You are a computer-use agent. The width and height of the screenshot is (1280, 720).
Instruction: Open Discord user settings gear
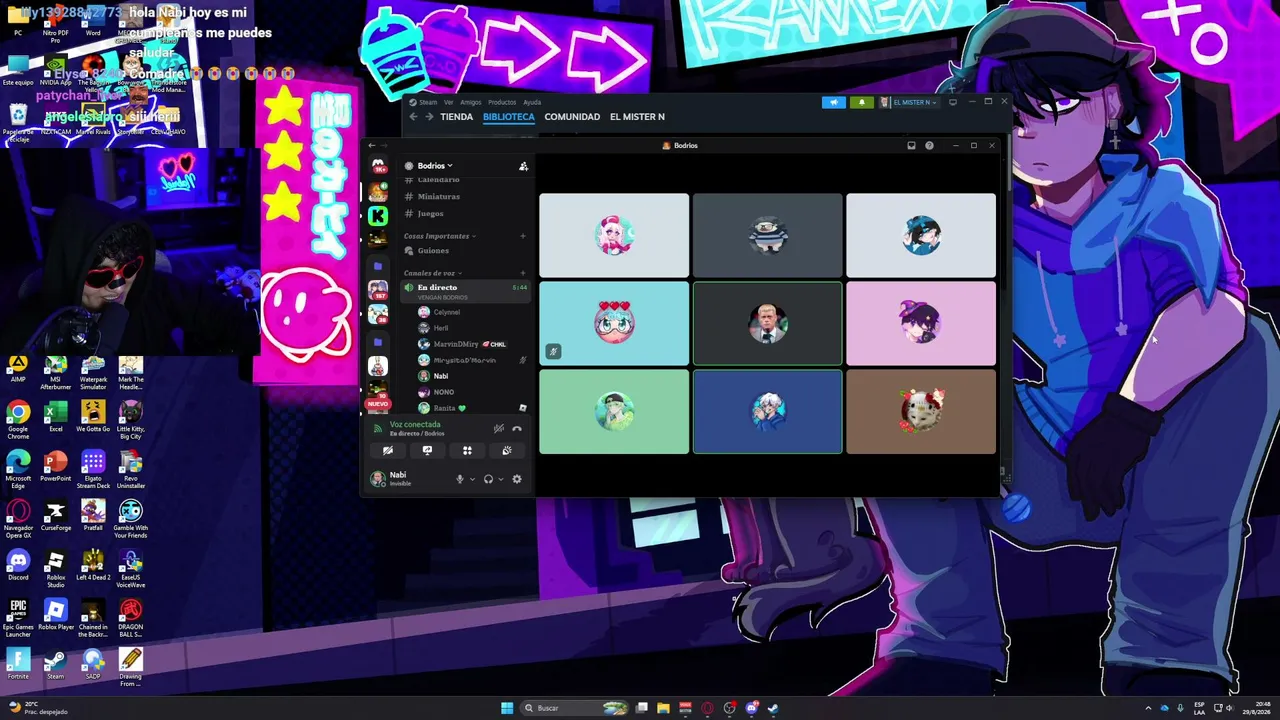coord(517,479)
